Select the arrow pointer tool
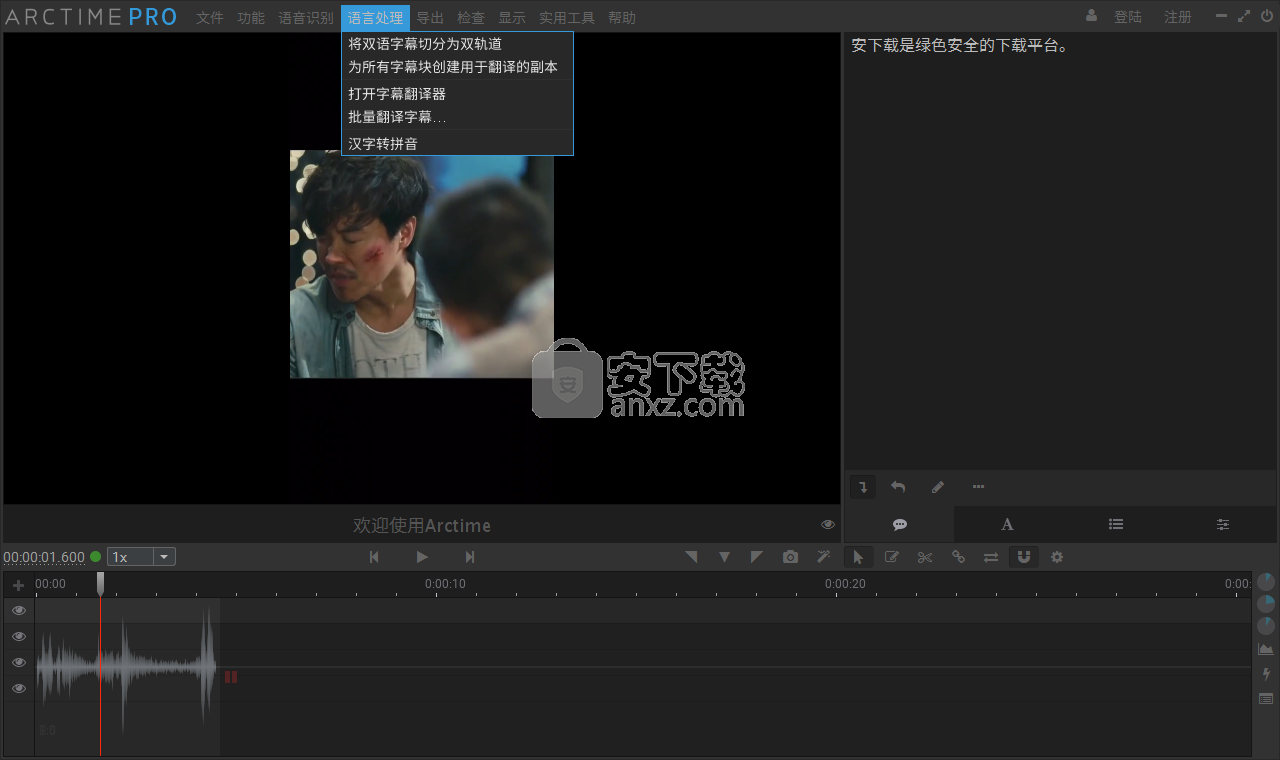The height and width of the screenshot is (760, 1280). pos(858,557)
